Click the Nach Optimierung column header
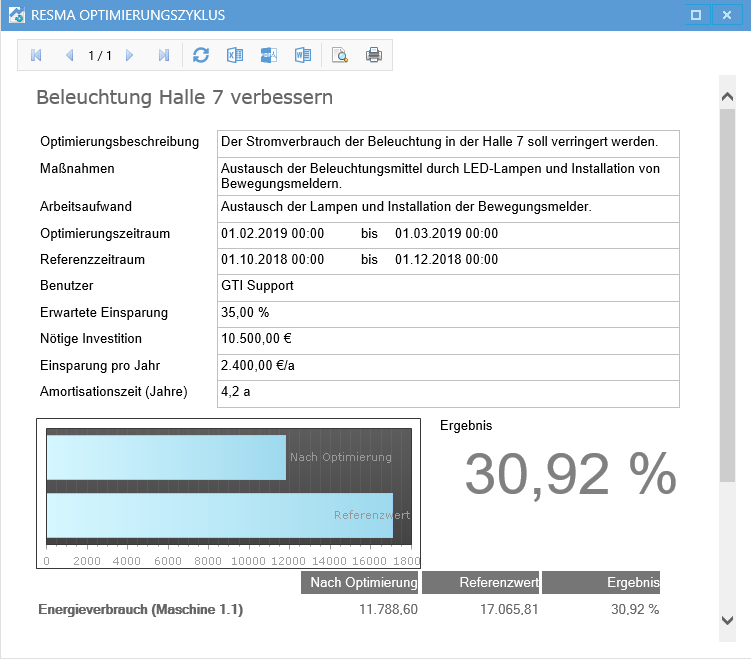751x659 pixels. (360, 583)
